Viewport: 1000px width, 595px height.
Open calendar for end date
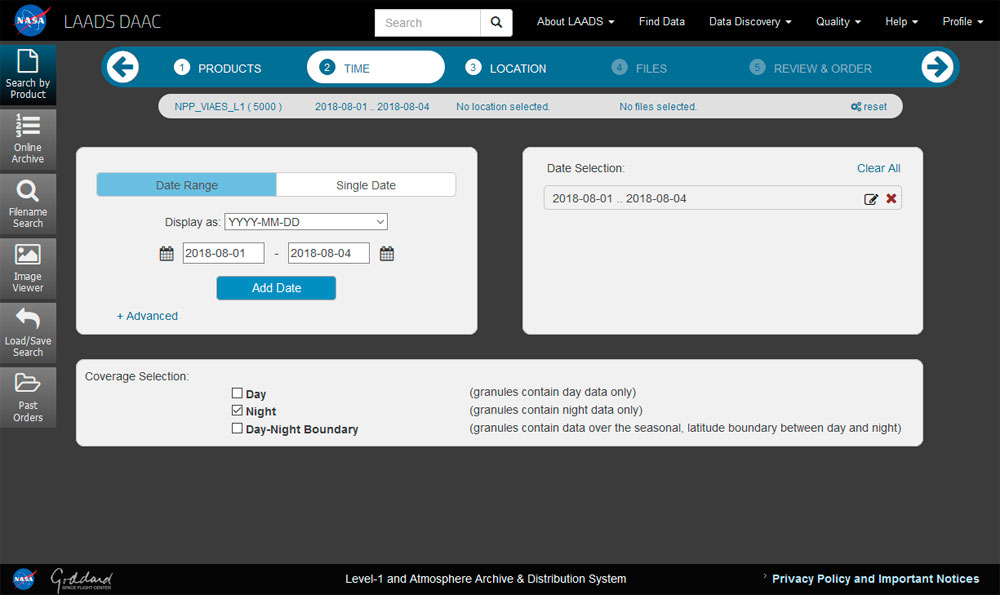[386, 254]
